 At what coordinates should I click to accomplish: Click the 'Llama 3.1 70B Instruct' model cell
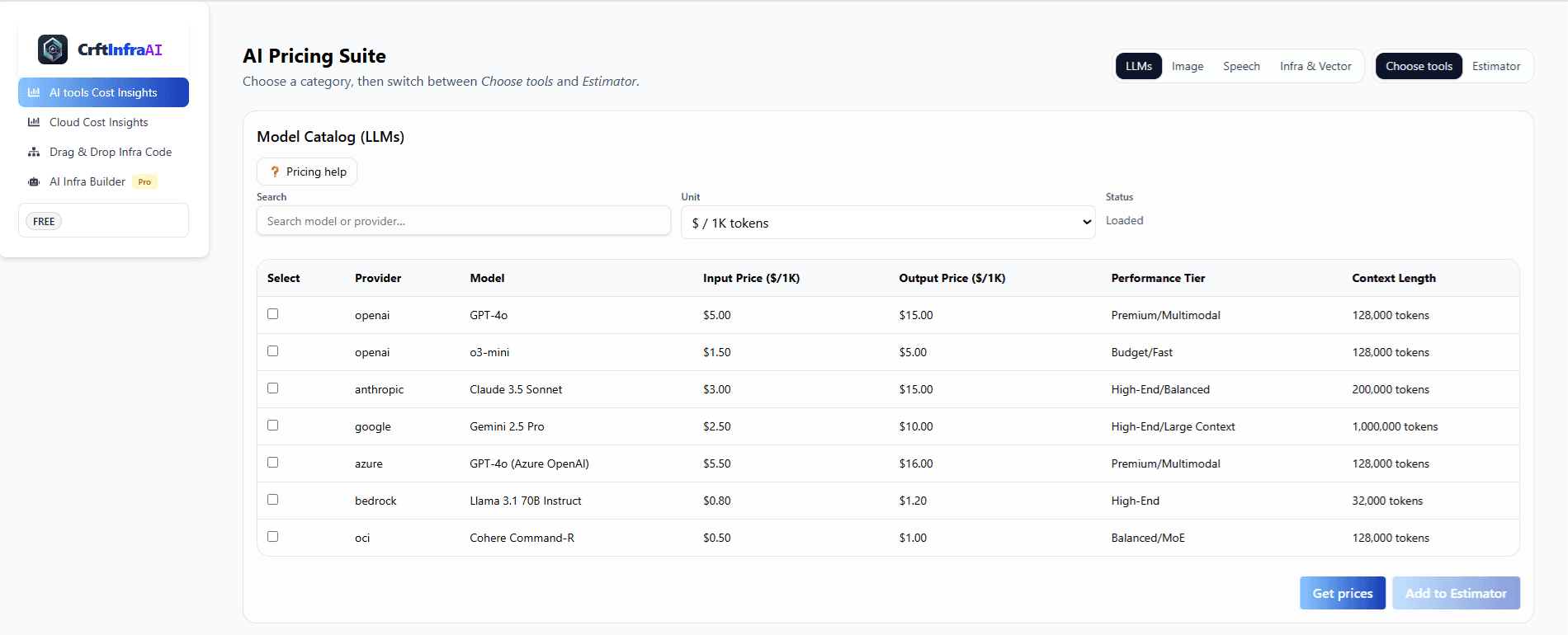[x=526, y=501]
